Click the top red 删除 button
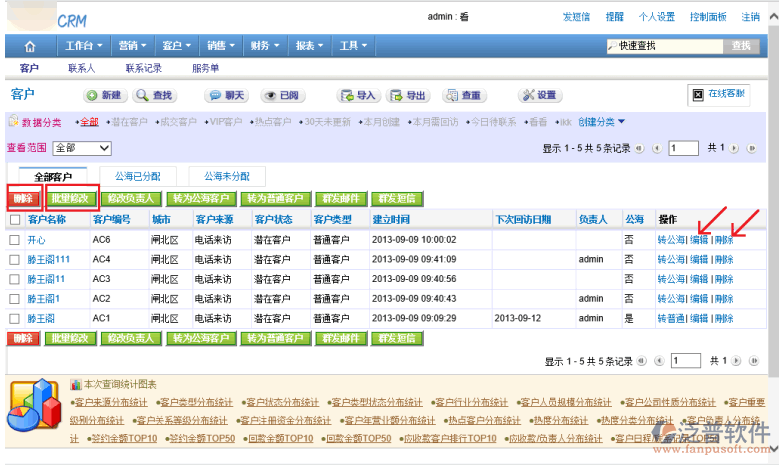The width and height of the screenshot is (781, 465). pyautogui.click(x=23, y=198)
